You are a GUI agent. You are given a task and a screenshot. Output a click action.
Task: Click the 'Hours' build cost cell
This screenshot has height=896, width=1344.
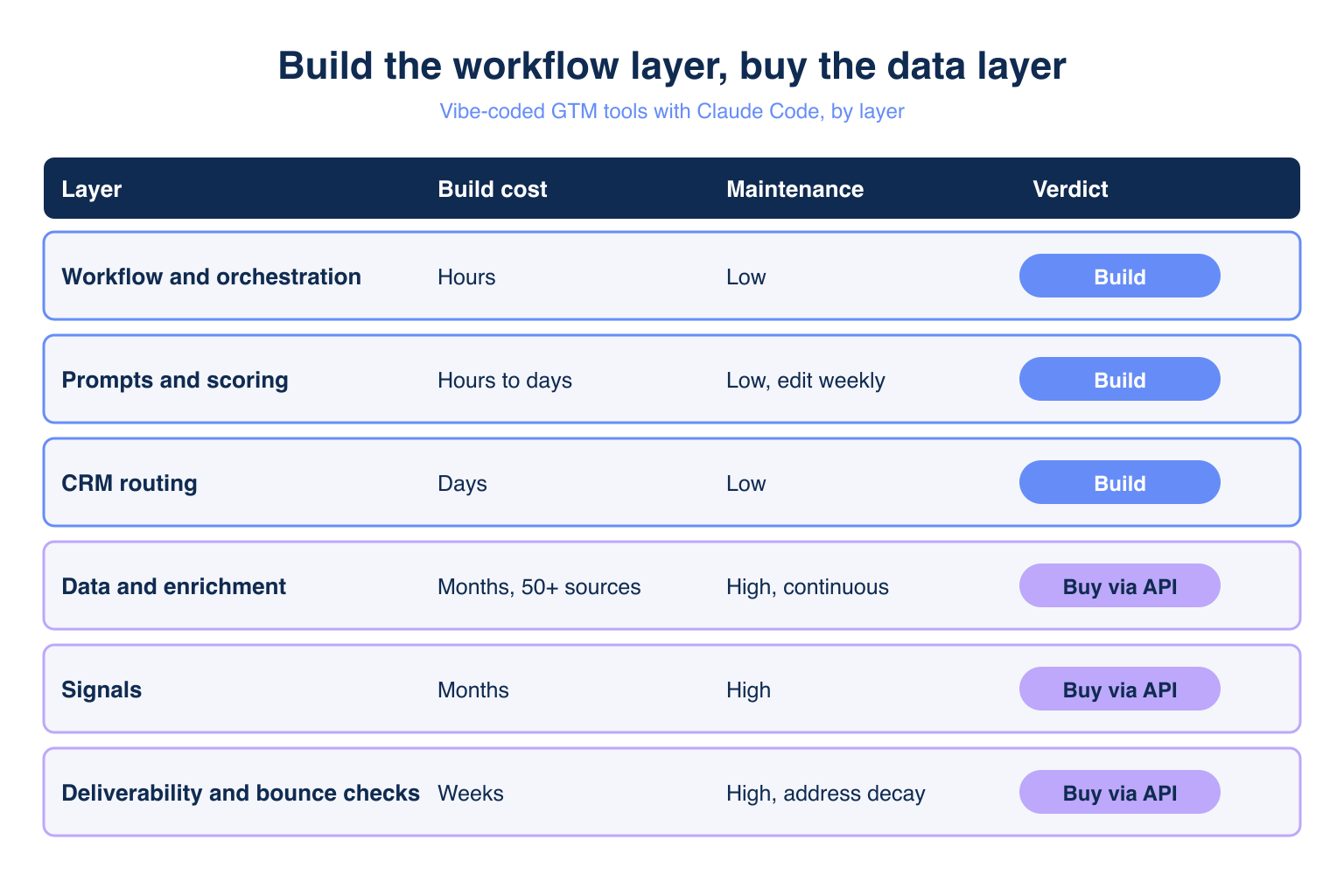466,276
